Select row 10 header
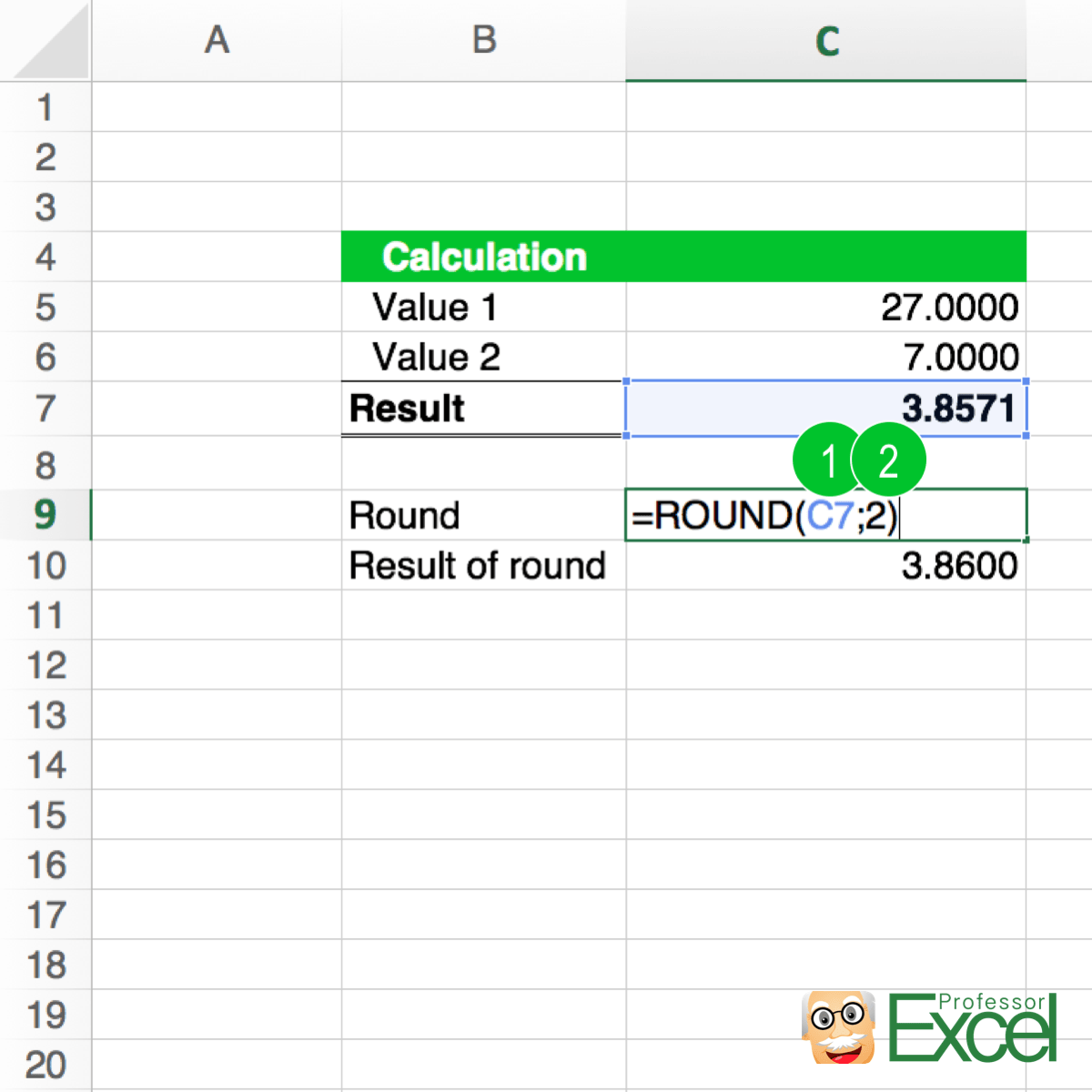This screenshot has width=1092, height=1092. (45, 565)
